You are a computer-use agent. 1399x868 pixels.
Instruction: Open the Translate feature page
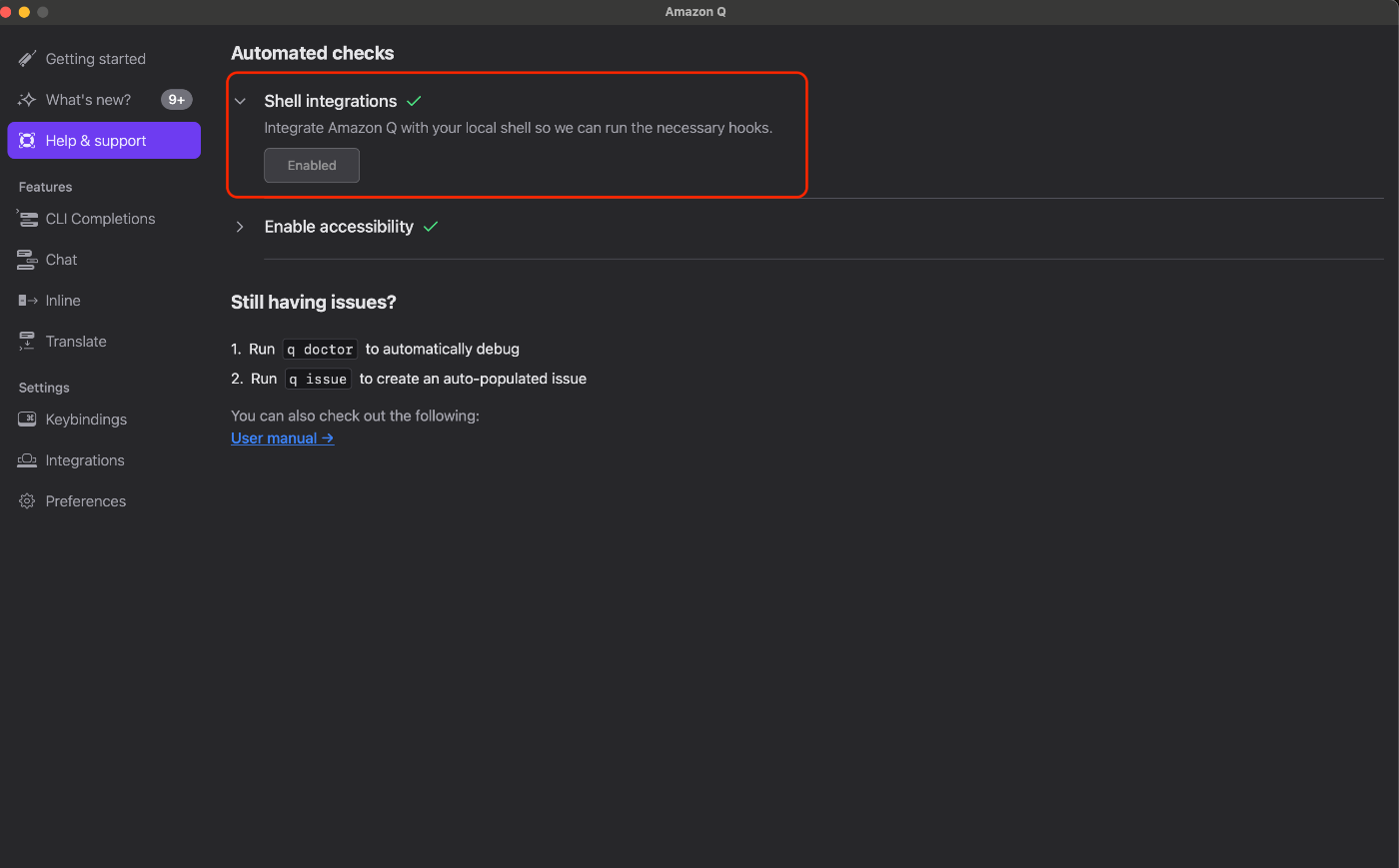[x=104, y=342]
